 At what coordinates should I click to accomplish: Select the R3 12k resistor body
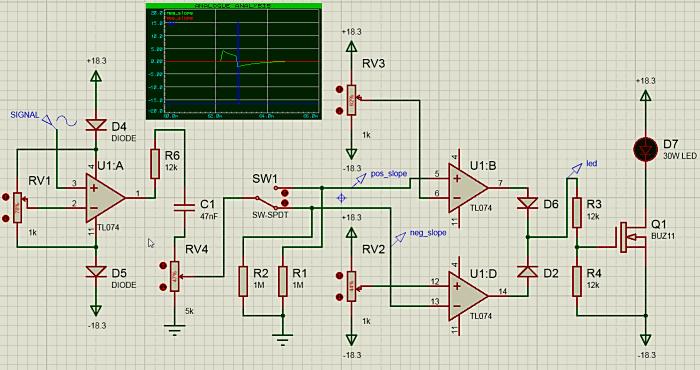[577, 212]
